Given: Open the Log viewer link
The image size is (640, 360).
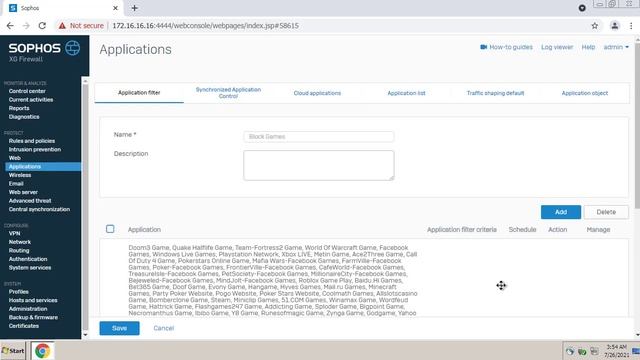Looking at the screenshot, I should pos(557,47).
